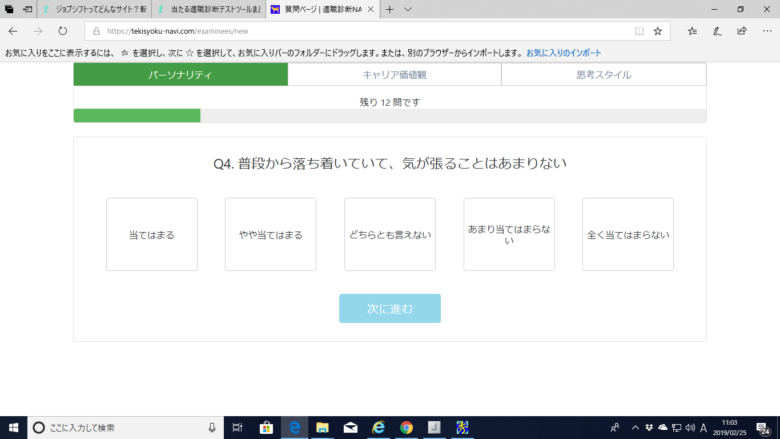
Task: Click the 残り 12 問です text
Action: click(390, 102)
